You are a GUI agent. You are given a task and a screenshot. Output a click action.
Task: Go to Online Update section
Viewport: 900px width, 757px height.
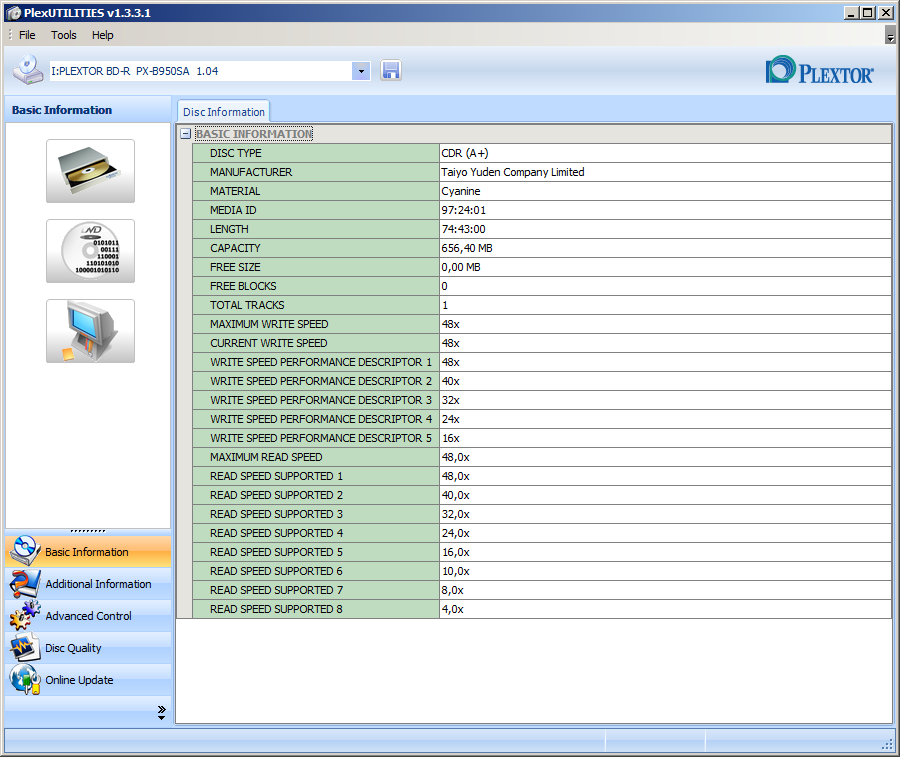pos(88,680)
